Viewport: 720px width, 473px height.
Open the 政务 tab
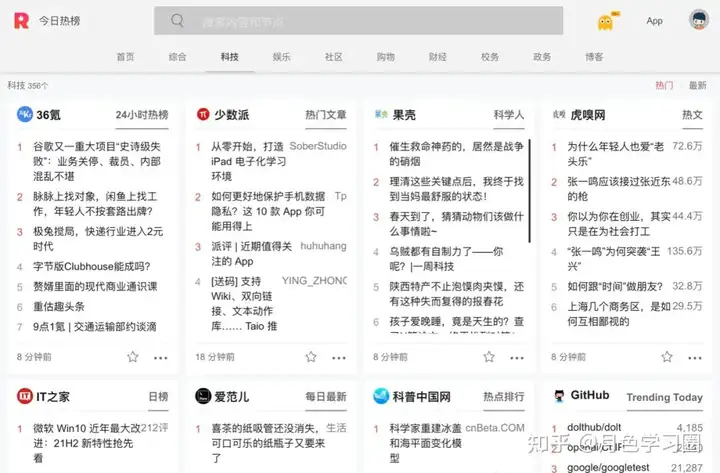coord(542,57)
